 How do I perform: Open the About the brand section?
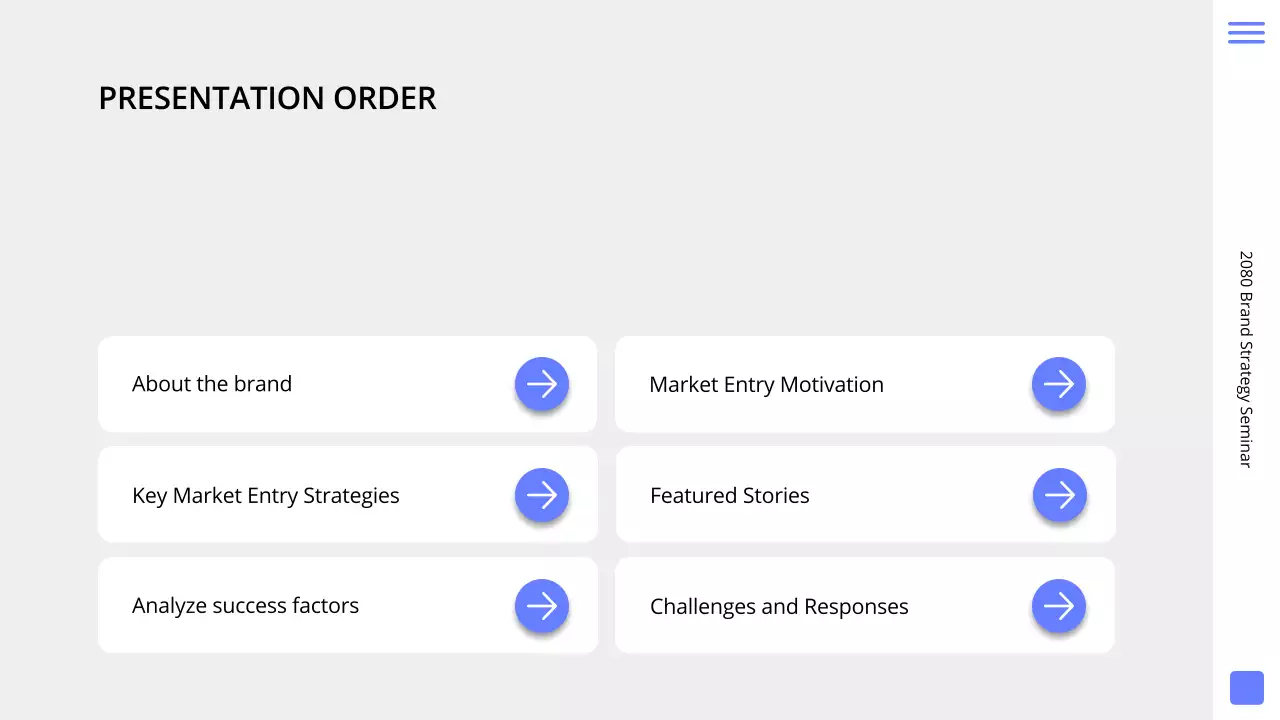tap(212, 384)
